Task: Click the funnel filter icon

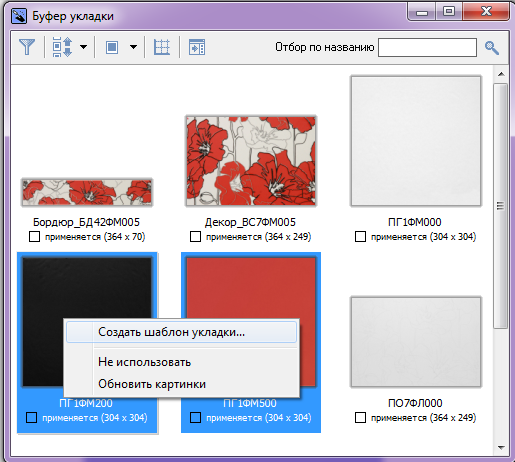Action: pos(27,47)
